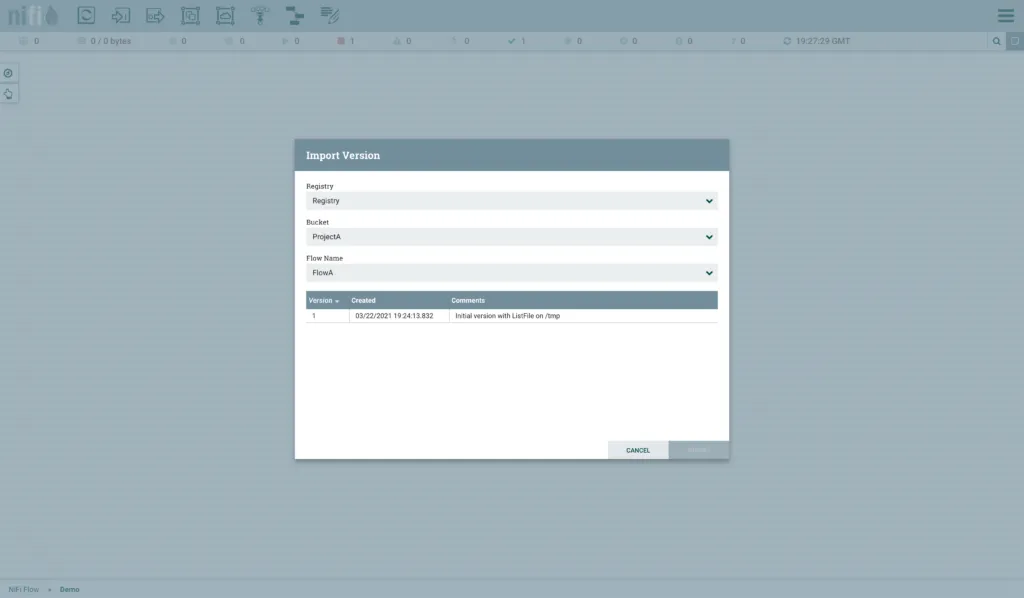Open the Bucket dropdown showing ProjectA
1024x598 pixels.
tap(511, 237)
